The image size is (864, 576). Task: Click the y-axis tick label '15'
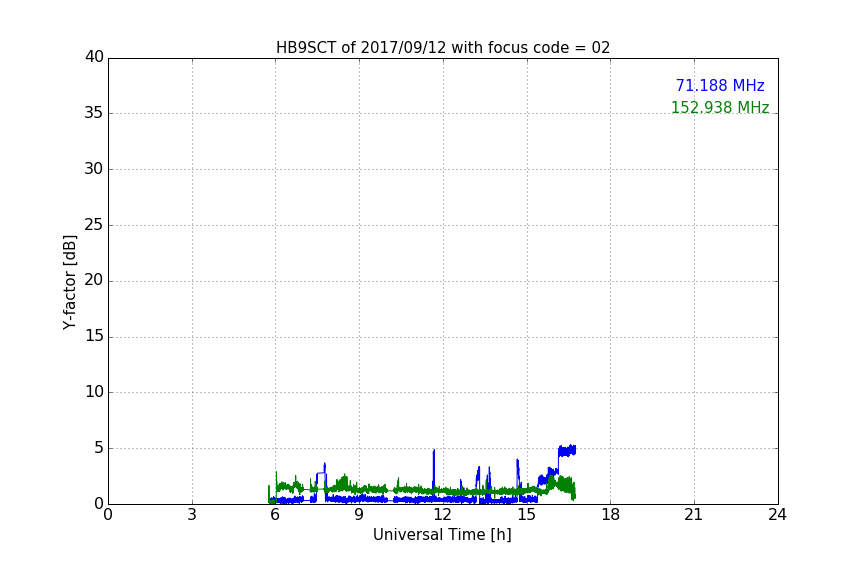(x=94, y=336)
